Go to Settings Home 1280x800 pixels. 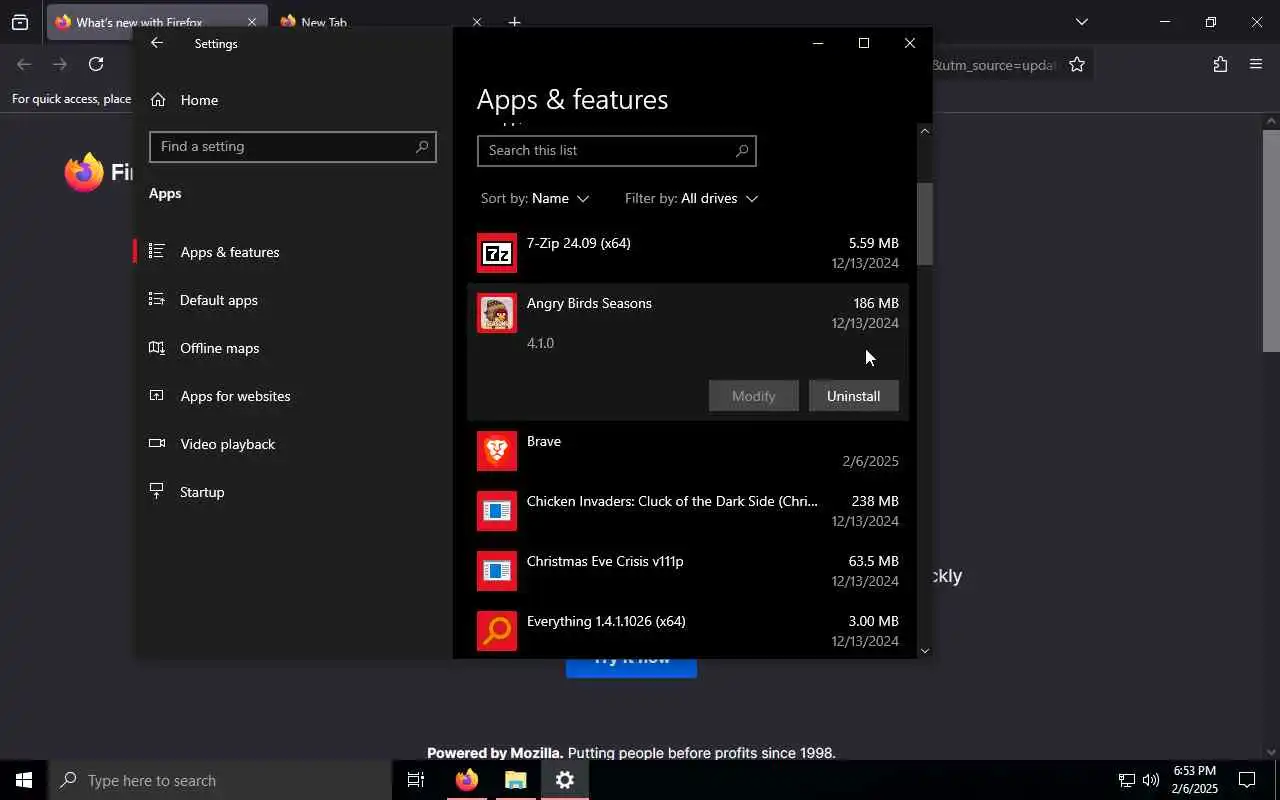(x=293, y=100)
